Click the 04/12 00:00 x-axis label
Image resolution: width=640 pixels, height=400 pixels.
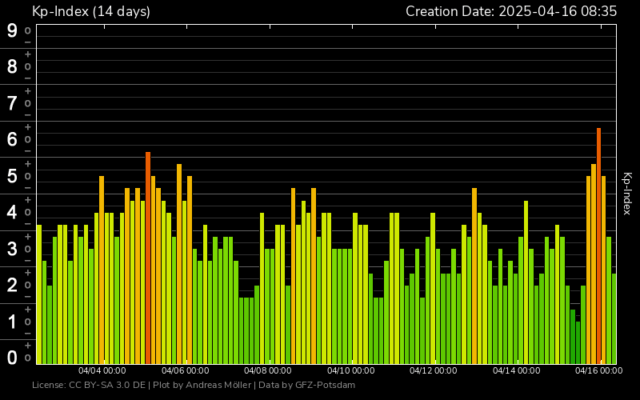point(434,370)
